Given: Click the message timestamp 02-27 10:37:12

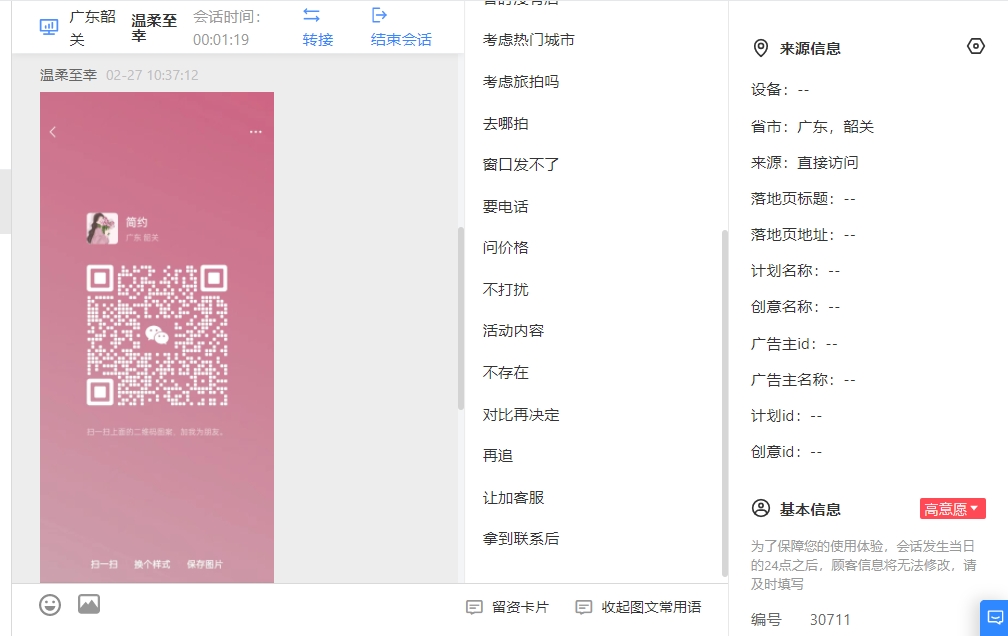Looking at the screenshot, I should 152,75.
